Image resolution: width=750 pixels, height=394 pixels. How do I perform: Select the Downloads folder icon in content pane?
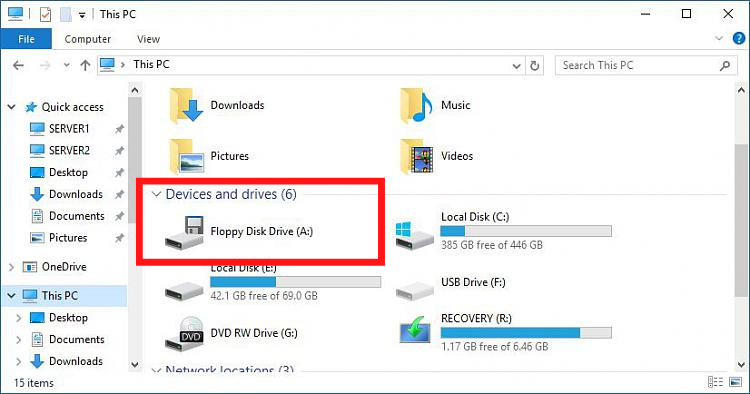pos(186,105)
